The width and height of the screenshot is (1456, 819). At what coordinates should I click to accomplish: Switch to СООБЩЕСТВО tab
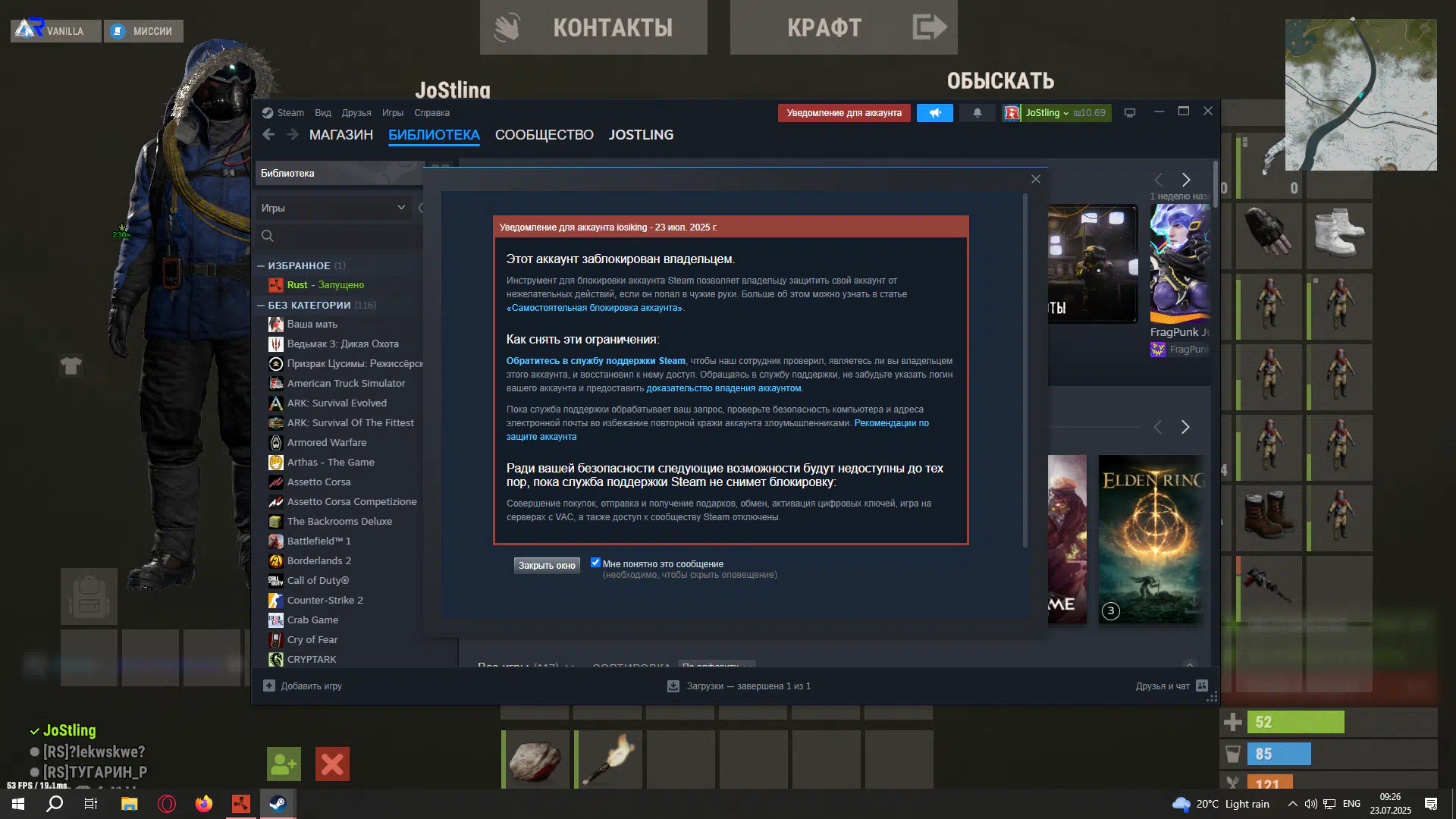tap(544, 135)
